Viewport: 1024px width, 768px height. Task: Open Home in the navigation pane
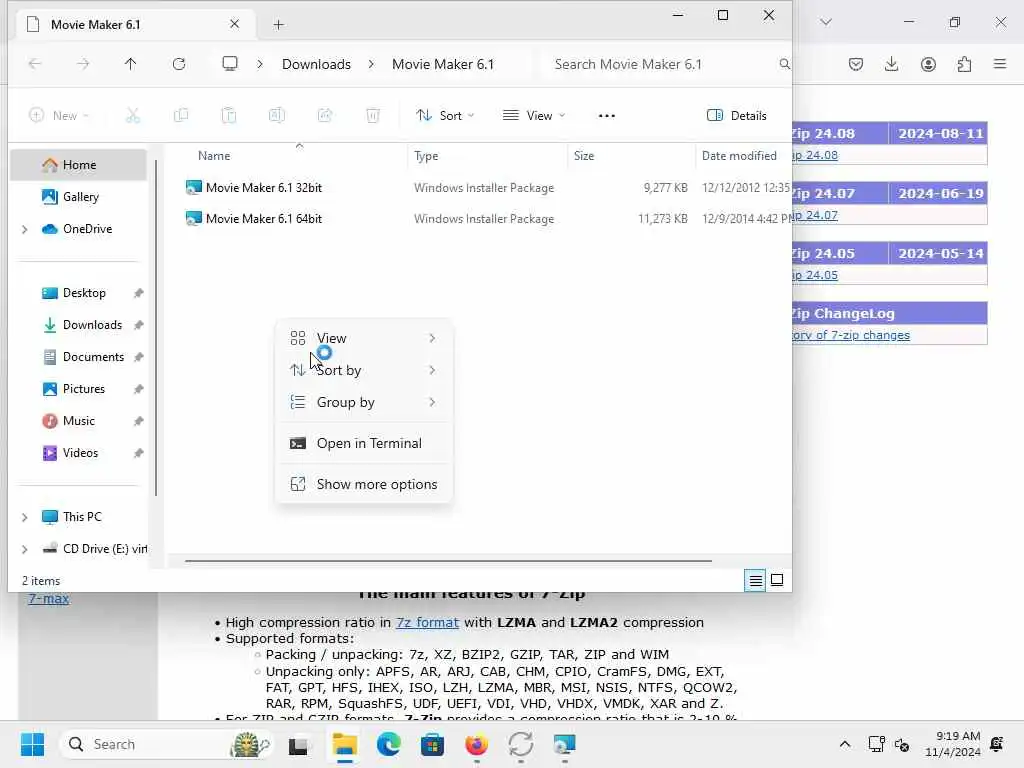(78, 165)
